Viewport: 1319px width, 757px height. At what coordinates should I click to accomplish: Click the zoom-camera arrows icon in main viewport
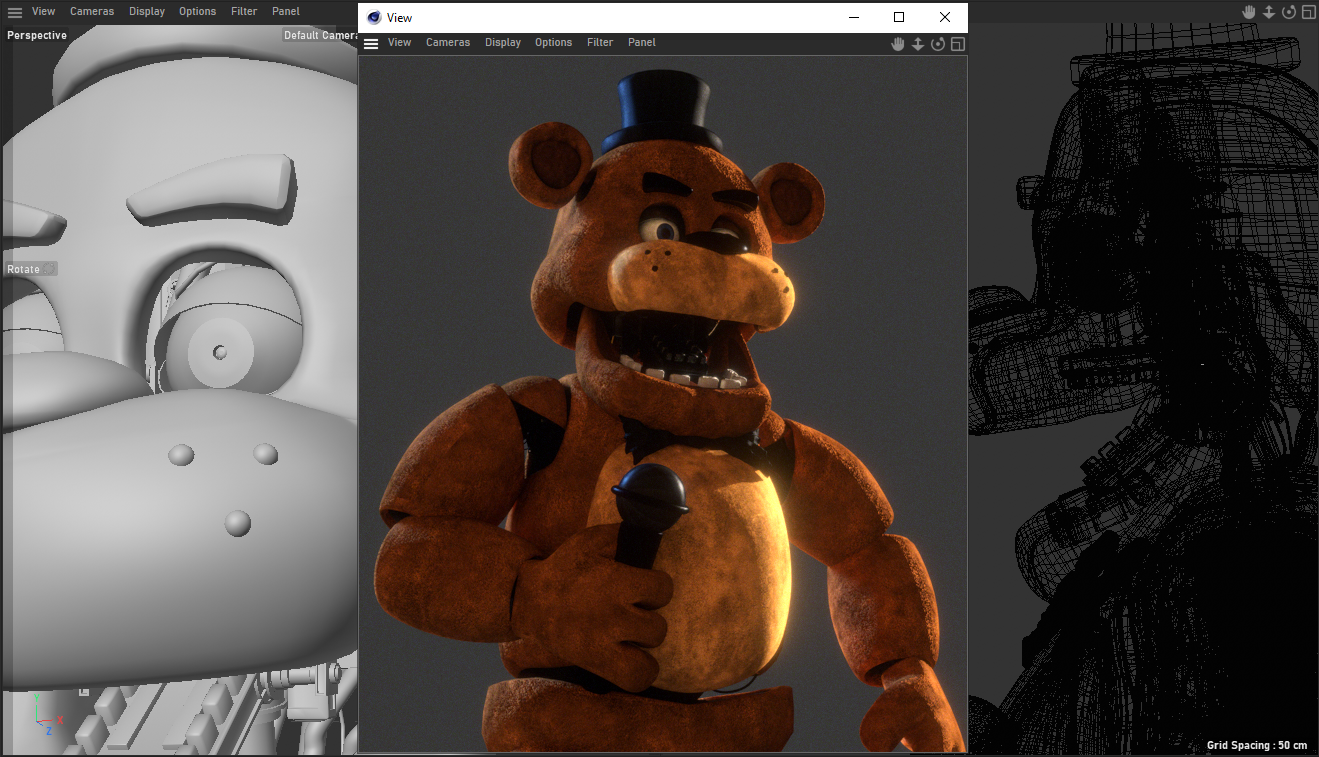pos(1269,12)
